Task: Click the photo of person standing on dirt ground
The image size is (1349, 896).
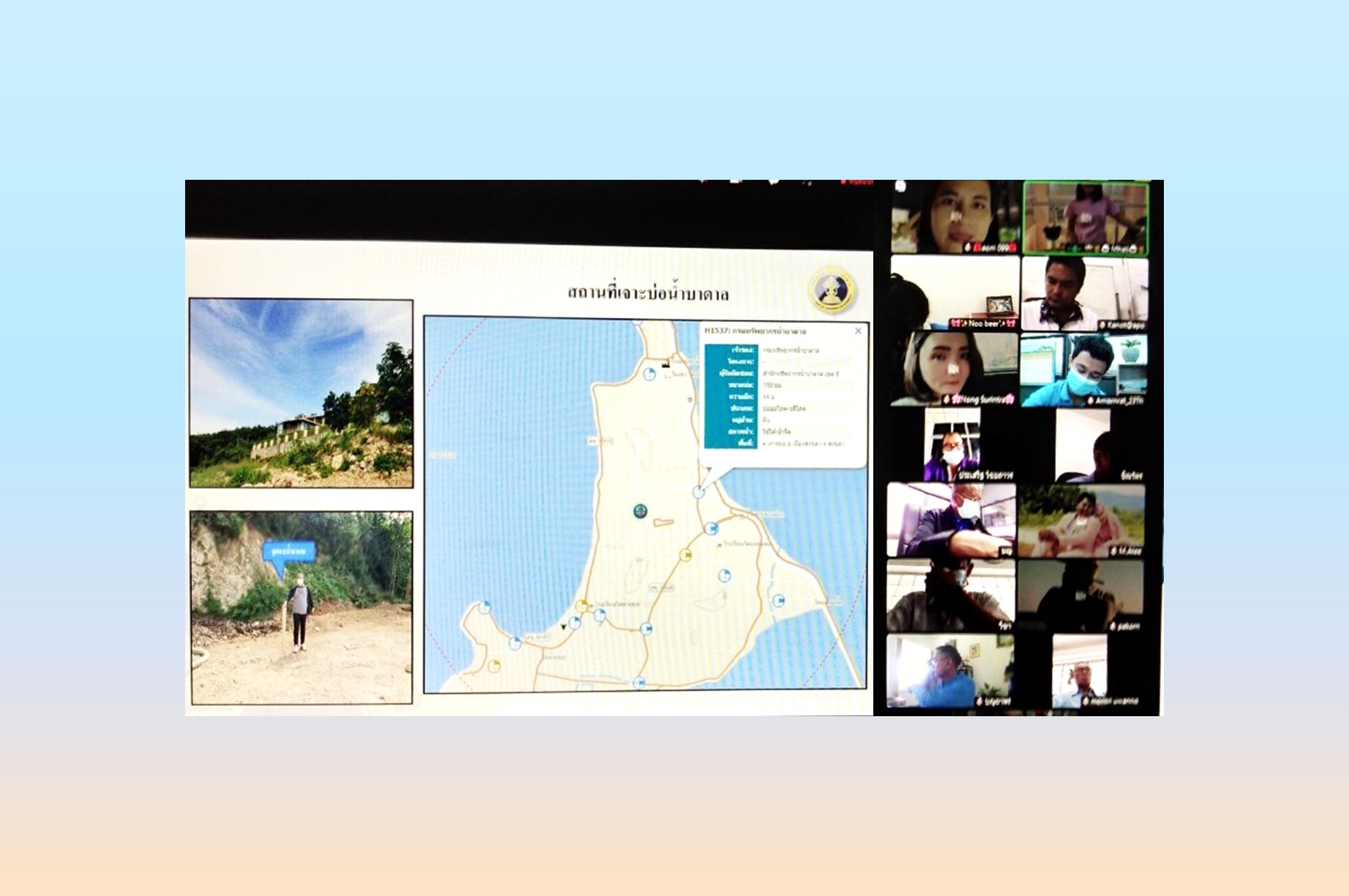Action: pos(301,608)
